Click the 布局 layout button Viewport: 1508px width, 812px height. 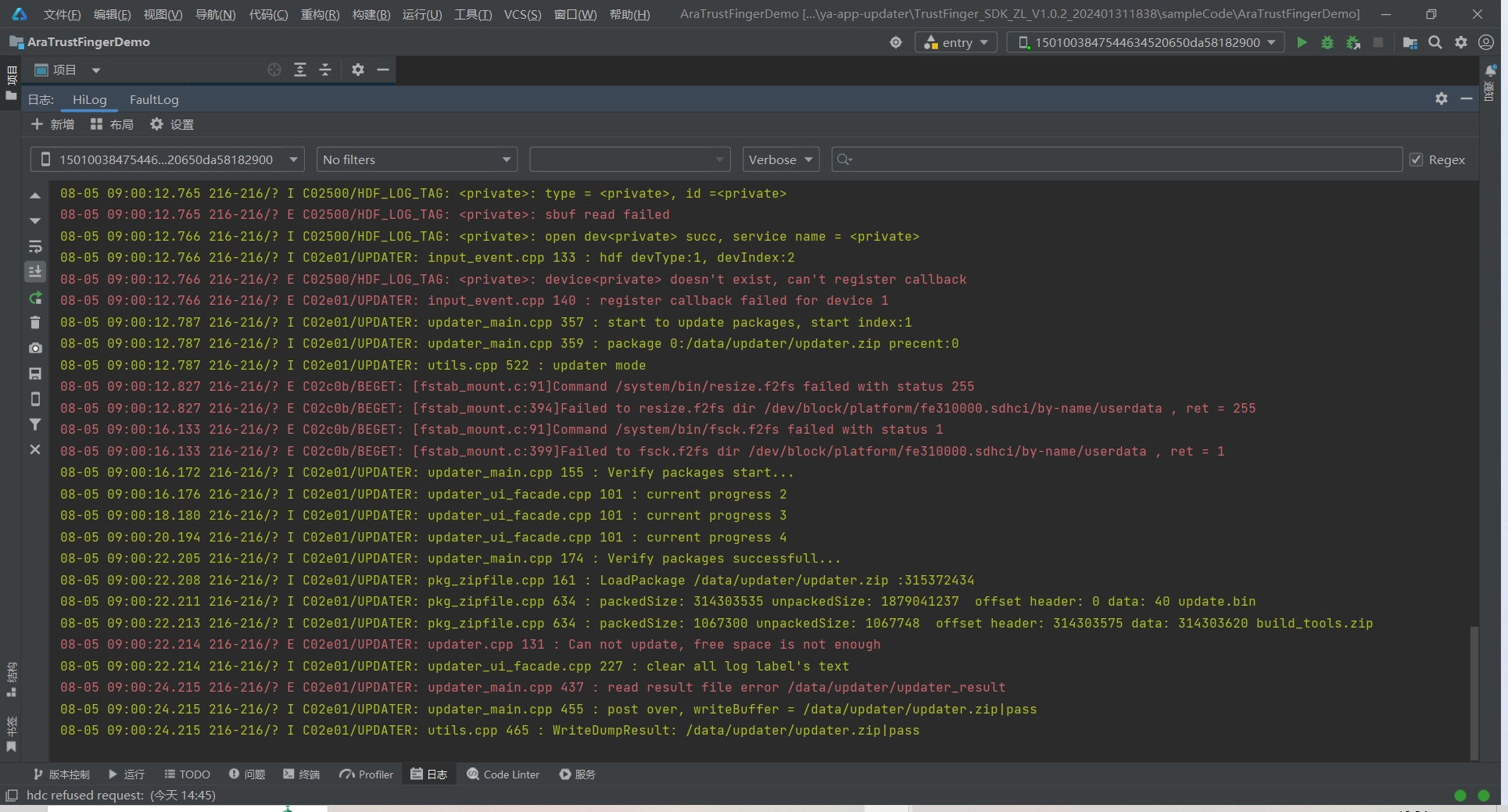coord(112,124)
